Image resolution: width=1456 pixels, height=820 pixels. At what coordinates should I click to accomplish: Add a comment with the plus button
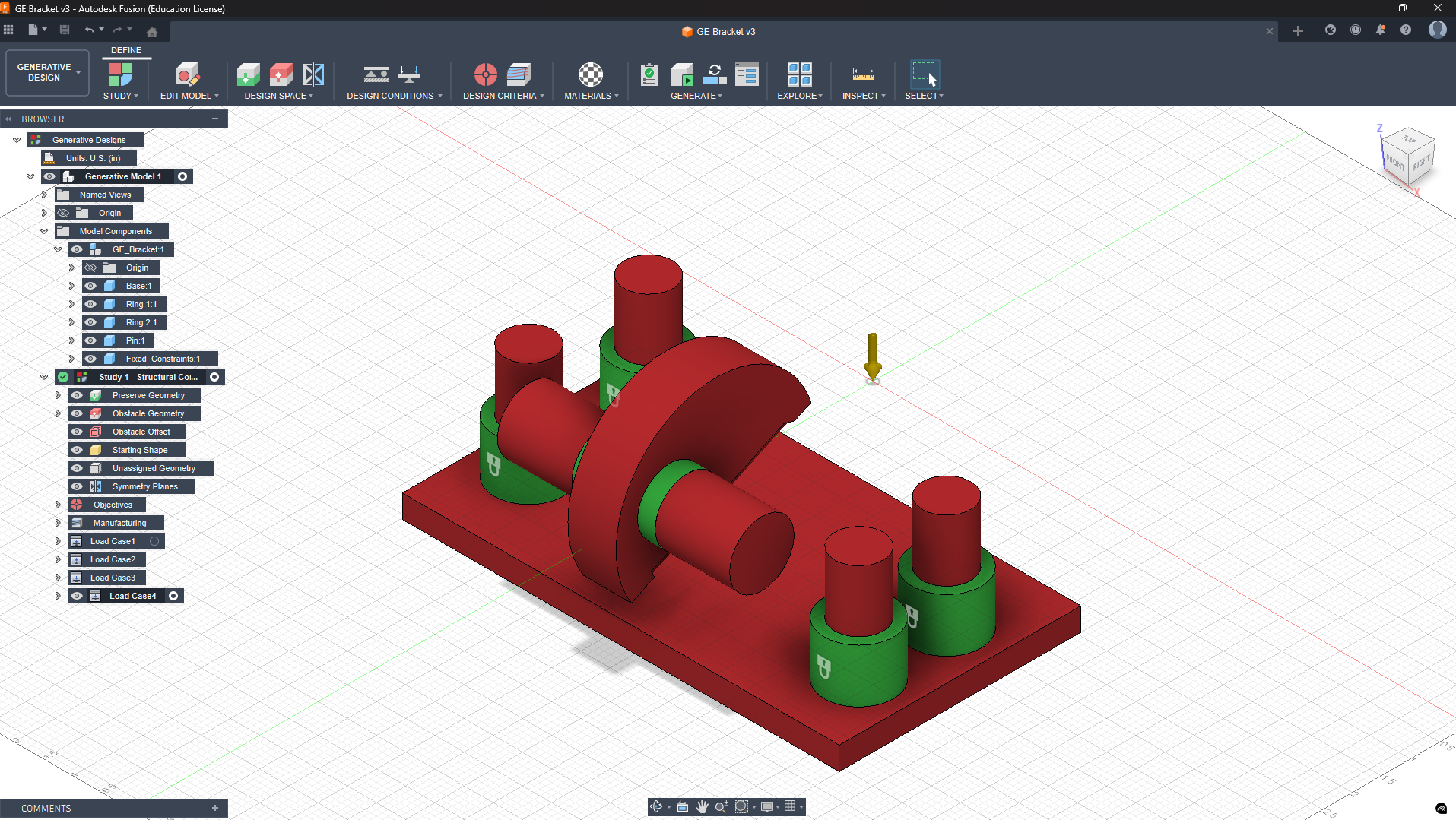click(x=215, y=808)
